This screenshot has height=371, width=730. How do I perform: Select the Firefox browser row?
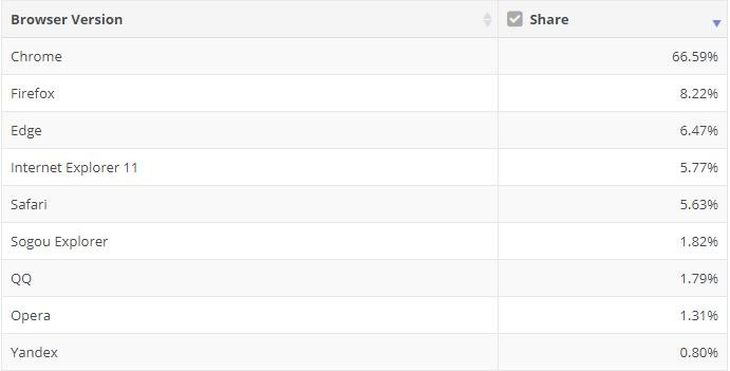[x=365, y=93]
